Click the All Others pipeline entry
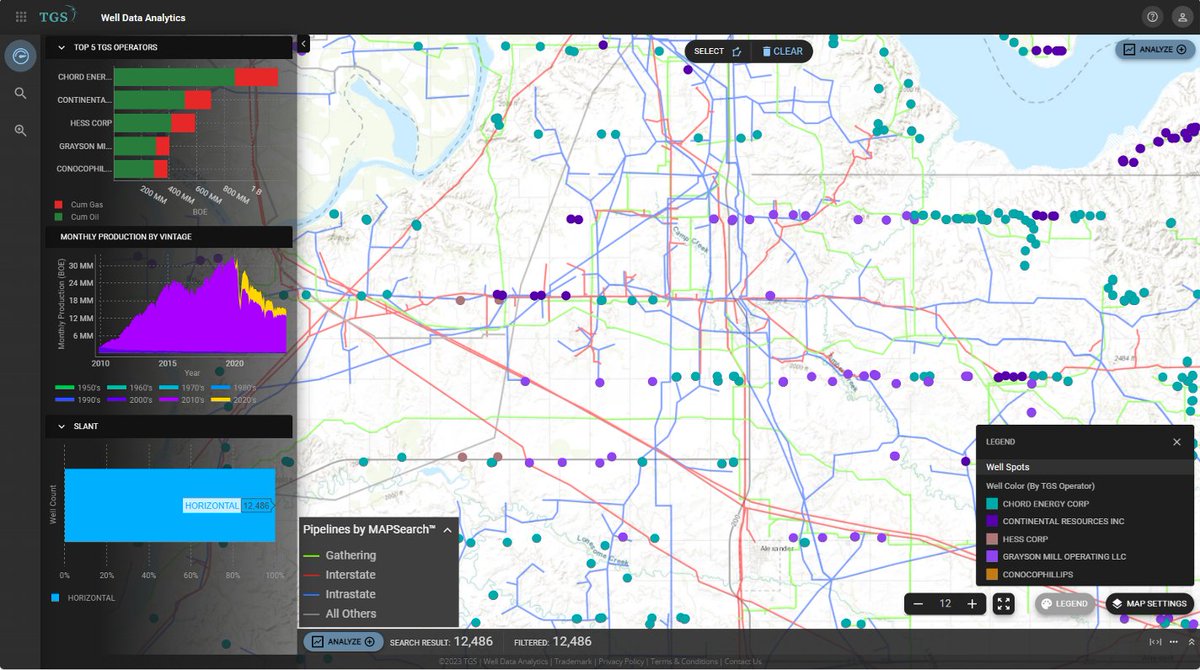 (x=341, y=614)
